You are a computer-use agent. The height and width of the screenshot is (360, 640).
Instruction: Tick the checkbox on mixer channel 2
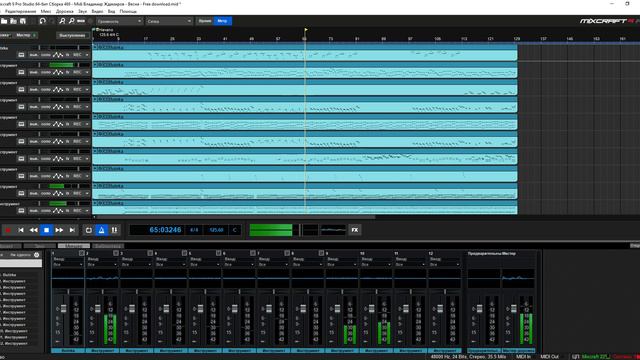point(116,253)
